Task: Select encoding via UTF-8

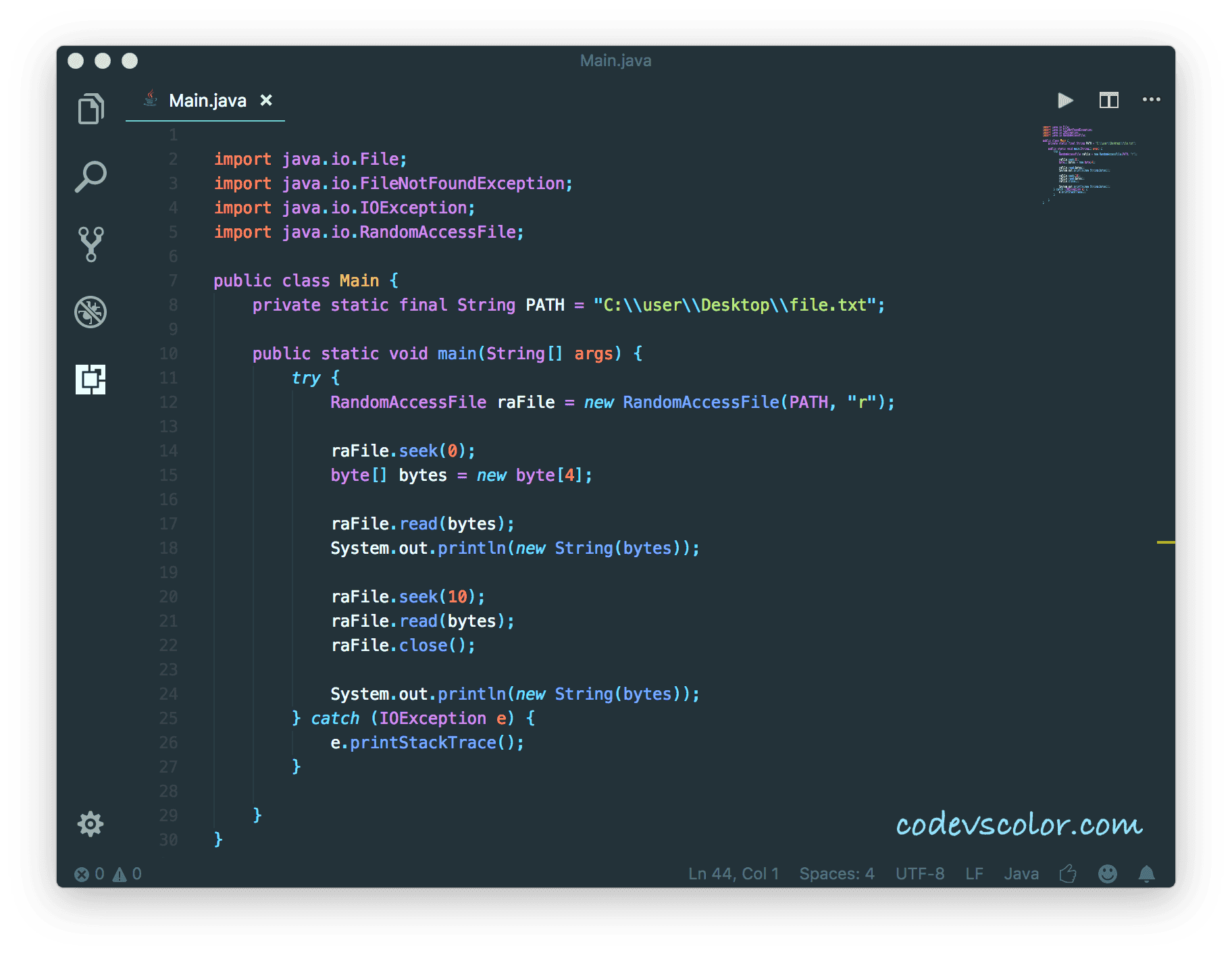Action: (919, 874)
